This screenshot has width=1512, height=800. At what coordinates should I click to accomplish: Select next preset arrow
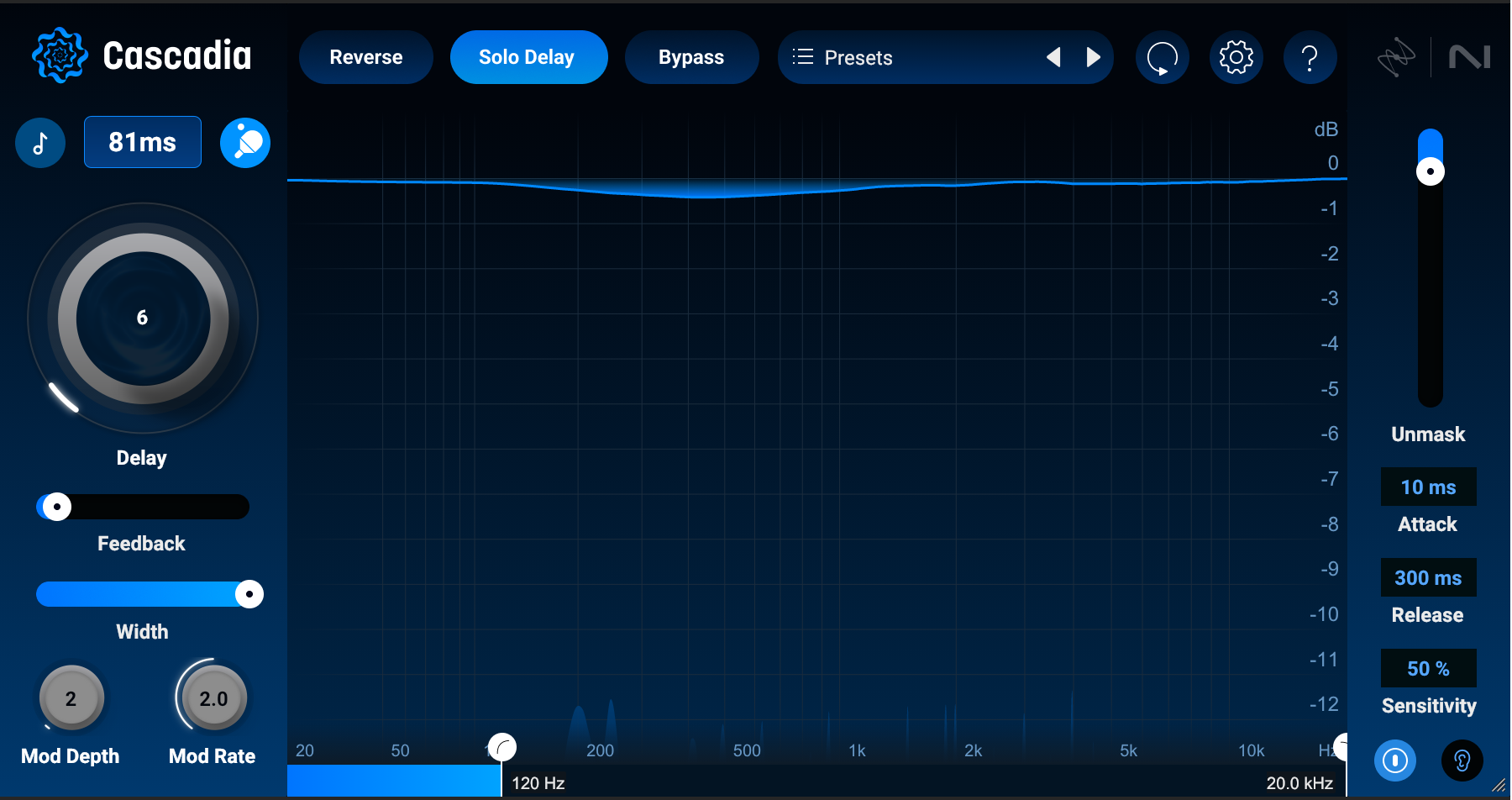click(1093, 57)
